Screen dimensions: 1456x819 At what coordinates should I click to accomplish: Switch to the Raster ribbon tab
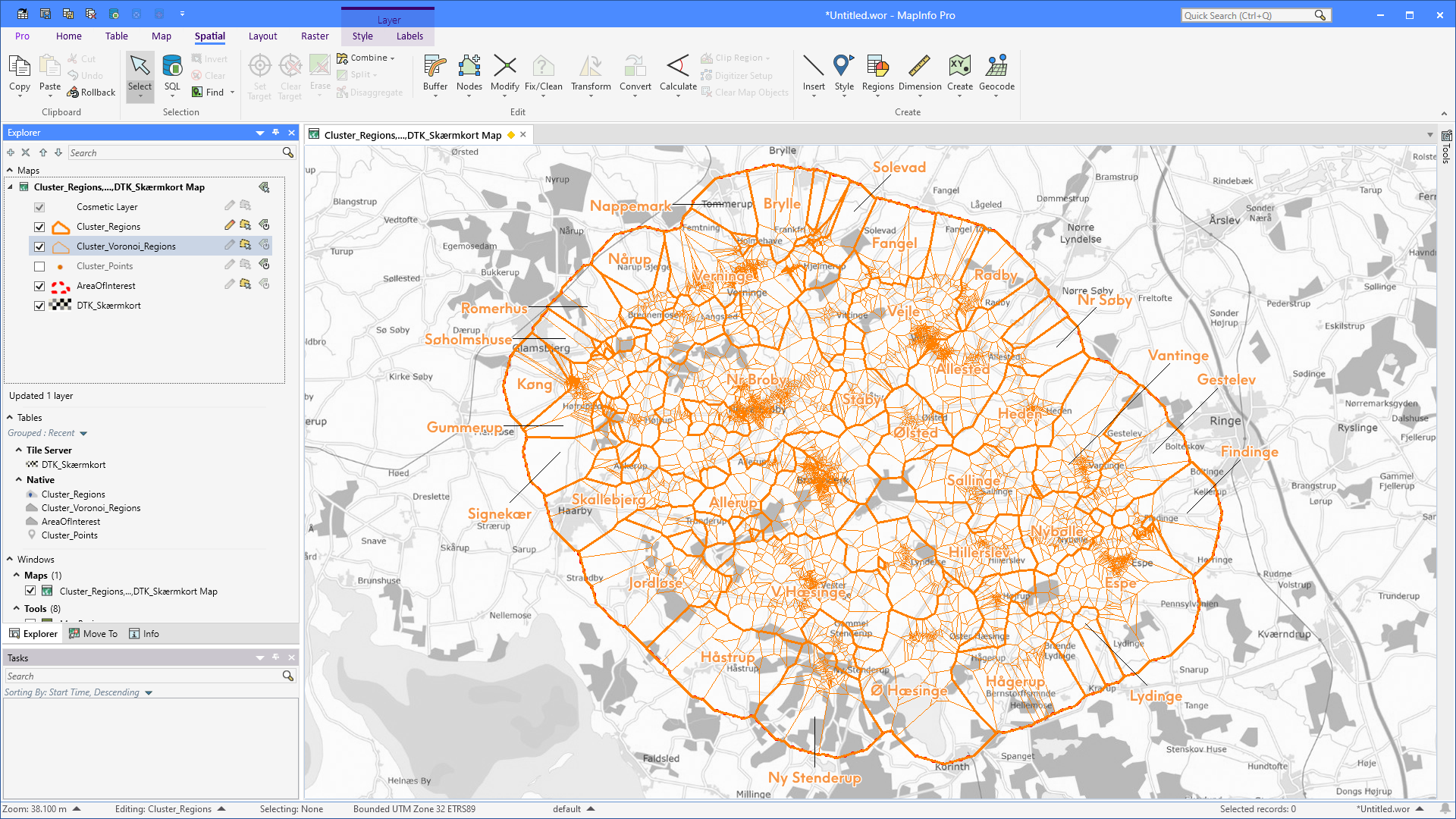pos(315,36)
